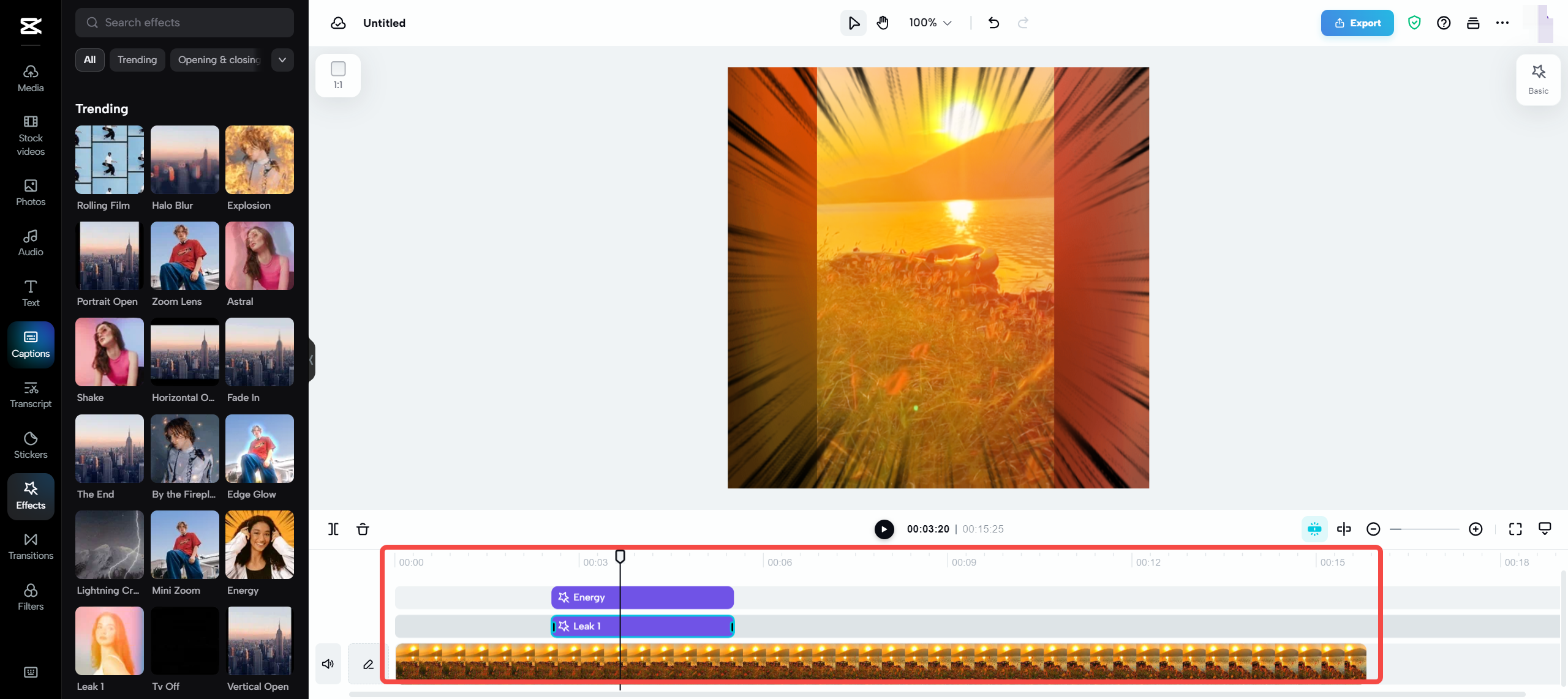Open the Basic effect settings panel
1568x699 pixels.
1538,80
